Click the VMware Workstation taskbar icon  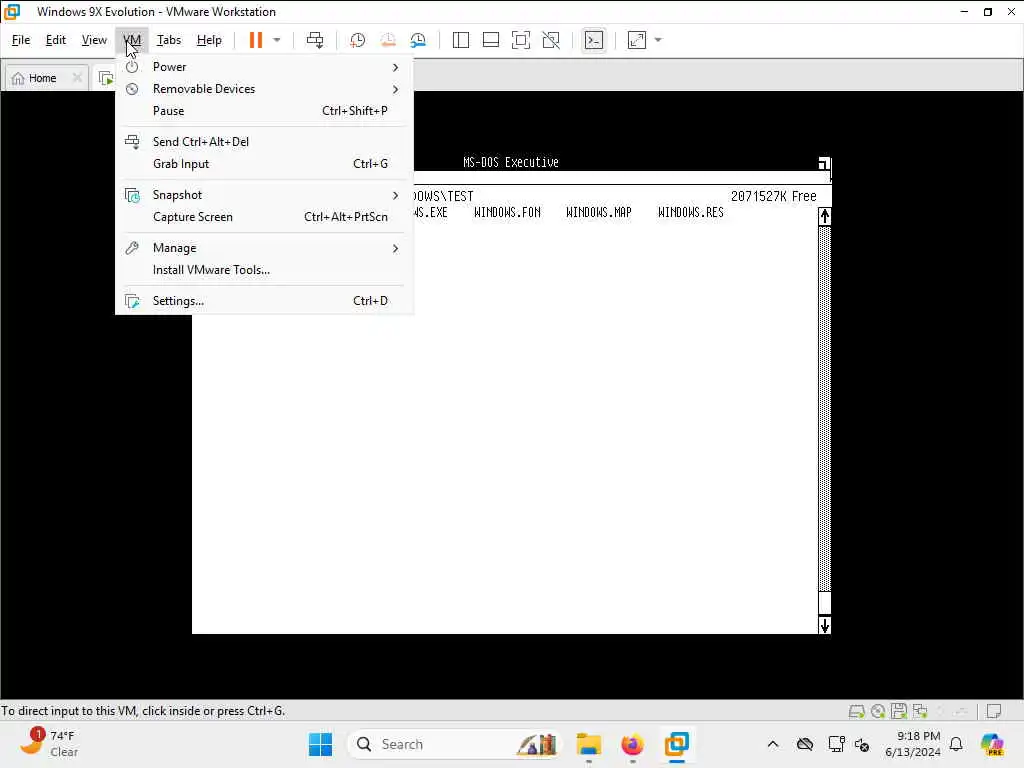coord(677,744)
